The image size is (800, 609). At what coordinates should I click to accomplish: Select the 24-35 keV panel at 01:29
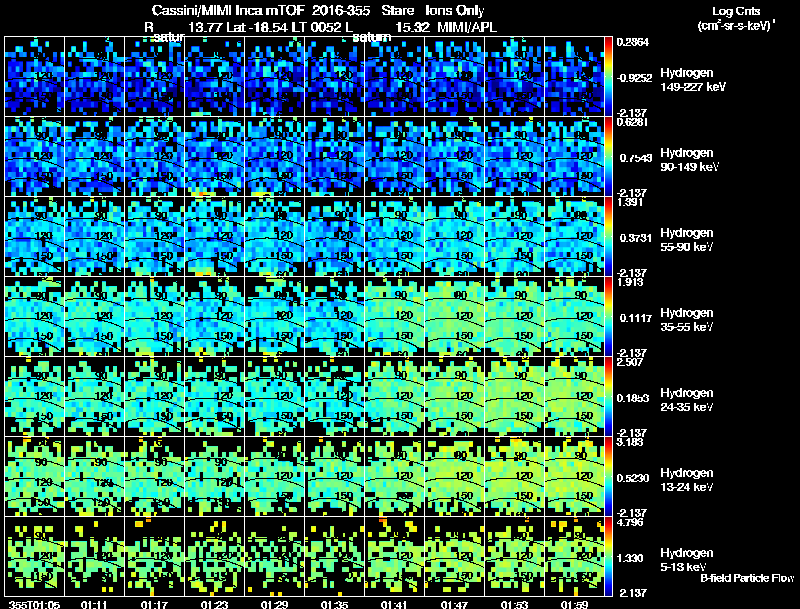274,397
